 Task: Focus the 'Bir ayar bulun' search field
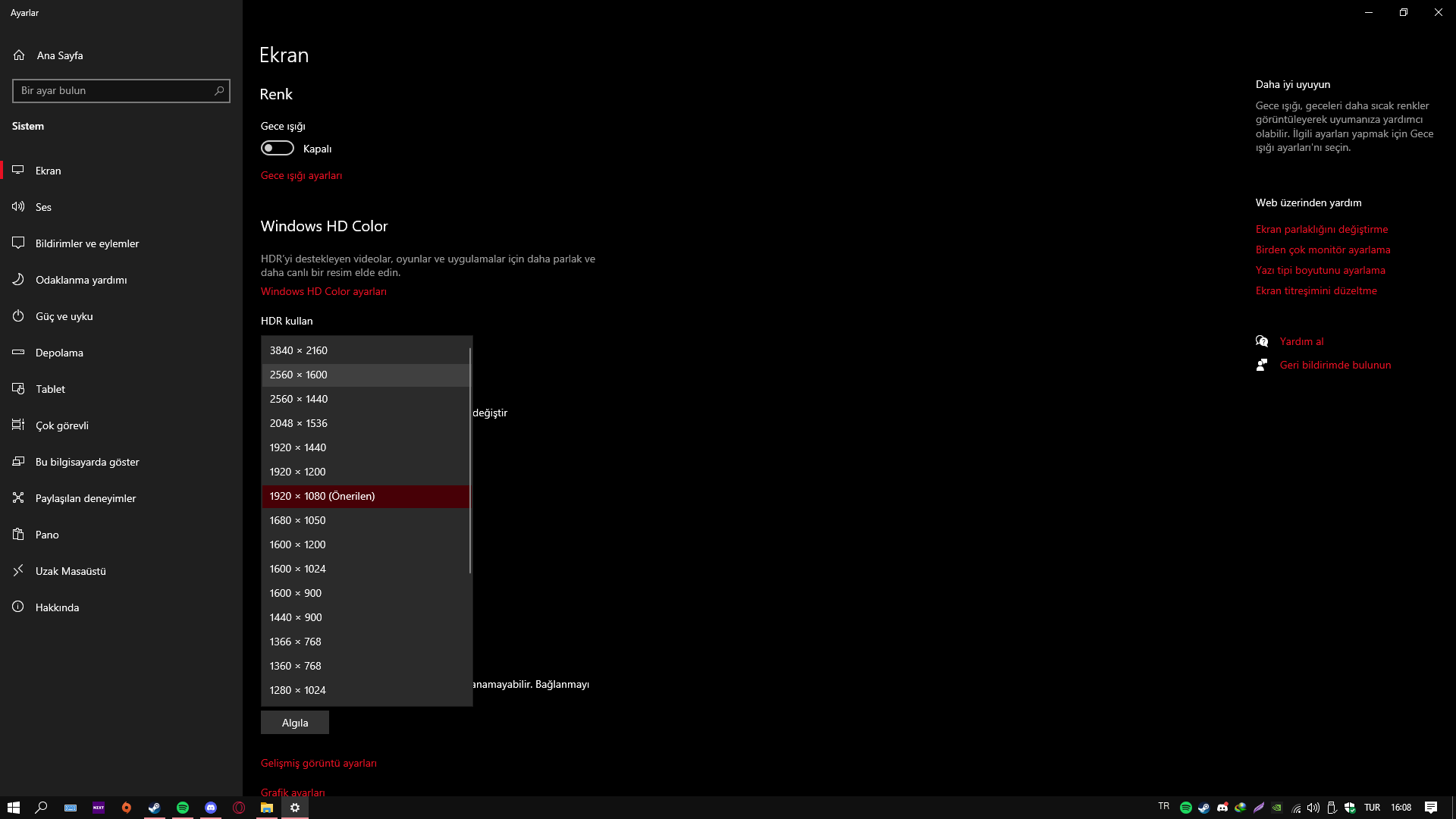coord(121,91)
